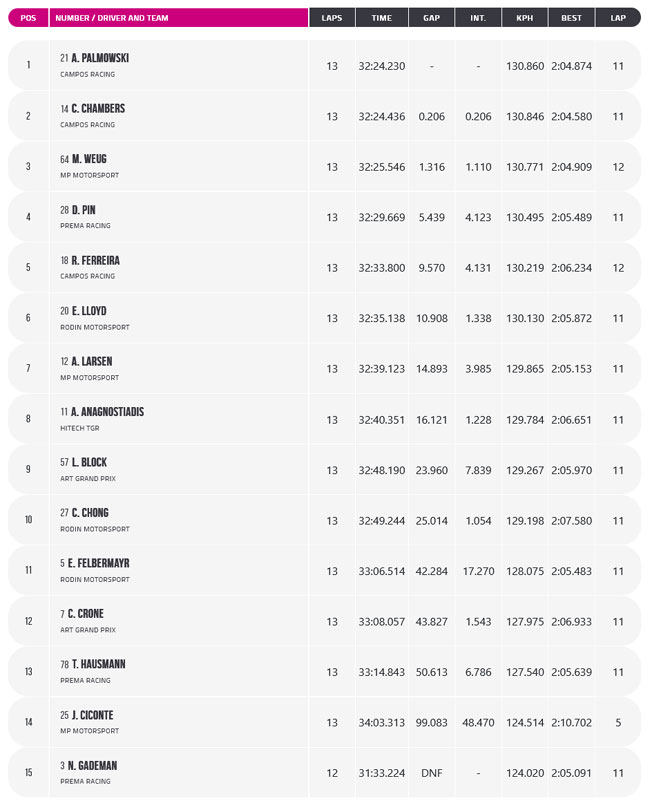Image resolution: width=650 pixels, height=801 pixels.
Task: Click the LAPS column header
Action: pos(332,18)
